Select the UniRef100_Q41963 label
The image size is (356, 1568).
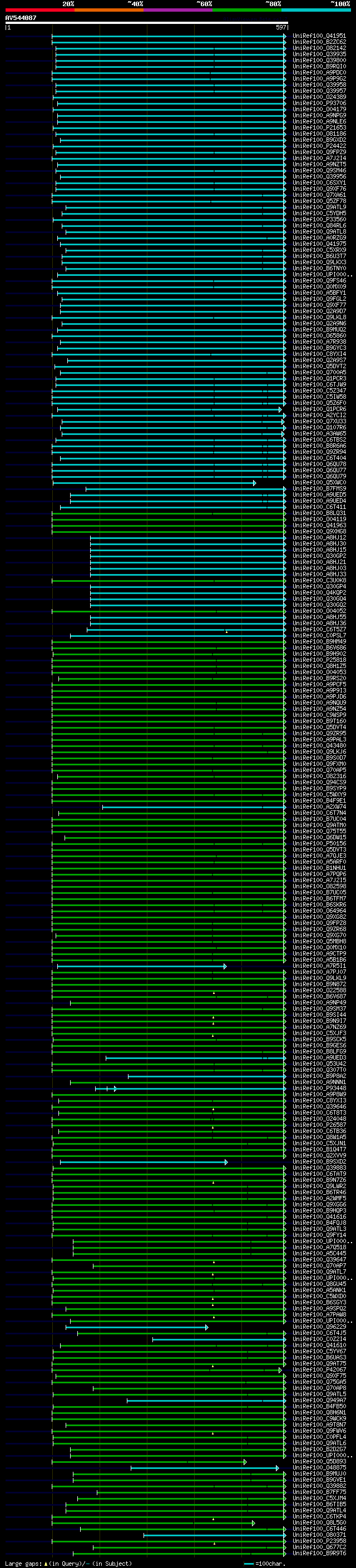319,525
